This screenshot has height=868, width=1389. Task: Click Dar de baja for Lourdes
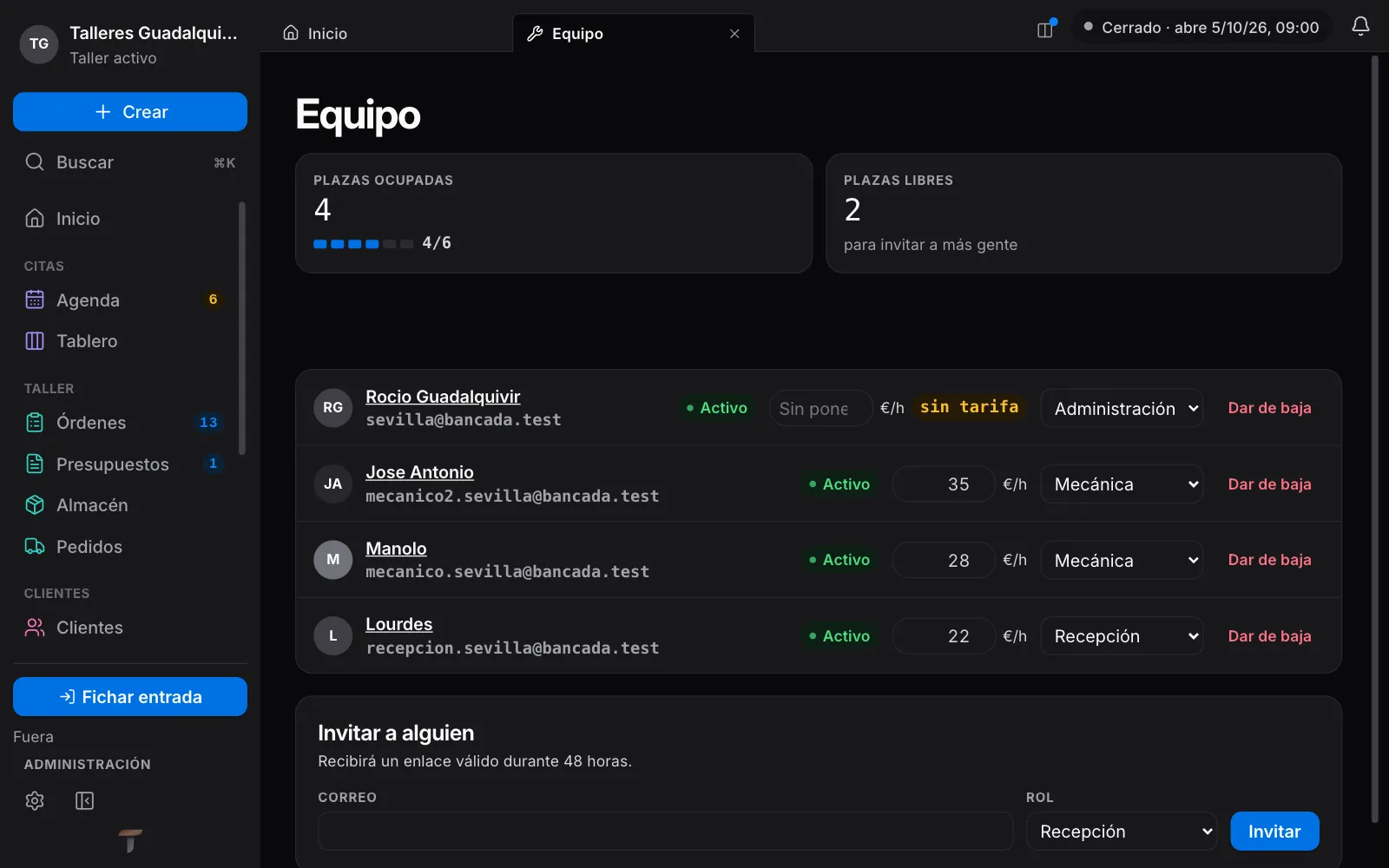(x=1269, y=636)
